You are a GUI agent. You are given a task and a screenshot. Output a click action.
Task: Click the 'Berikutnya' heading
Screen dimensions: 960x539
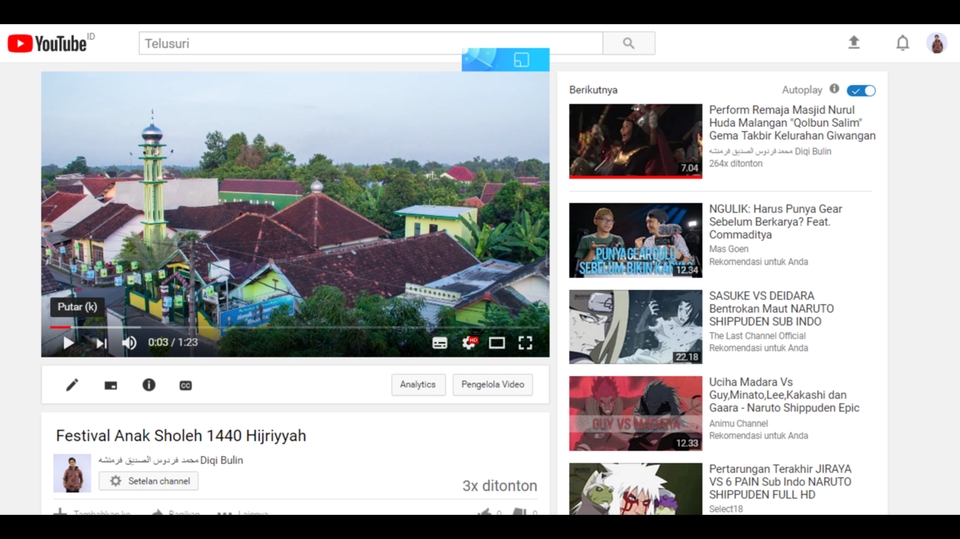click(593, 90)
